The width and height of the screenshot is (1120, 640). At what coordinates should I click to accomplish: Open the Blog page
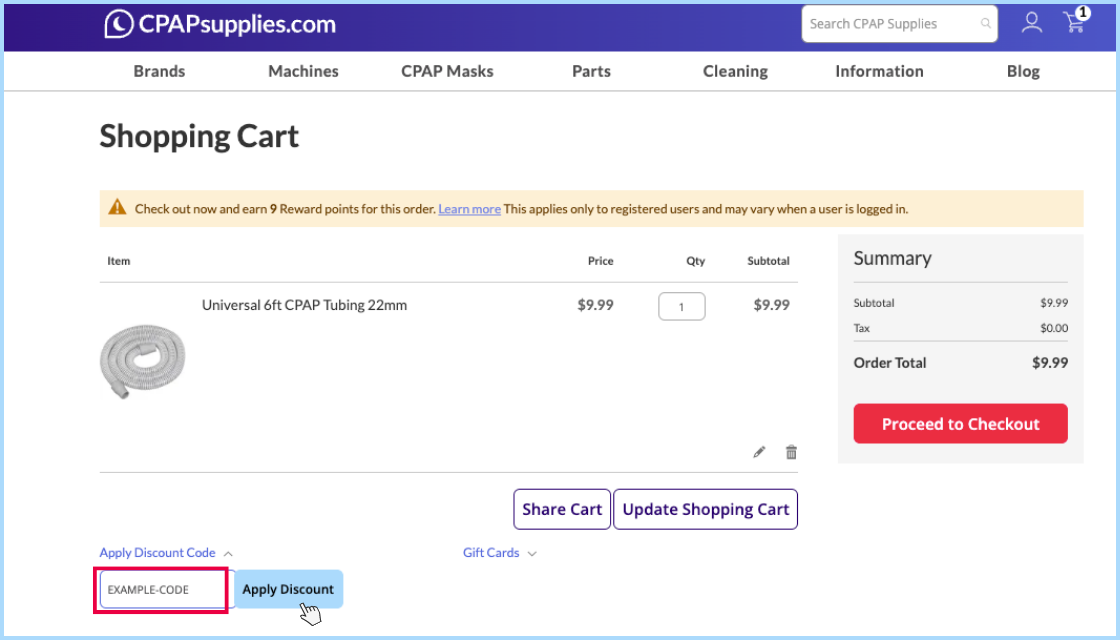1023,71
